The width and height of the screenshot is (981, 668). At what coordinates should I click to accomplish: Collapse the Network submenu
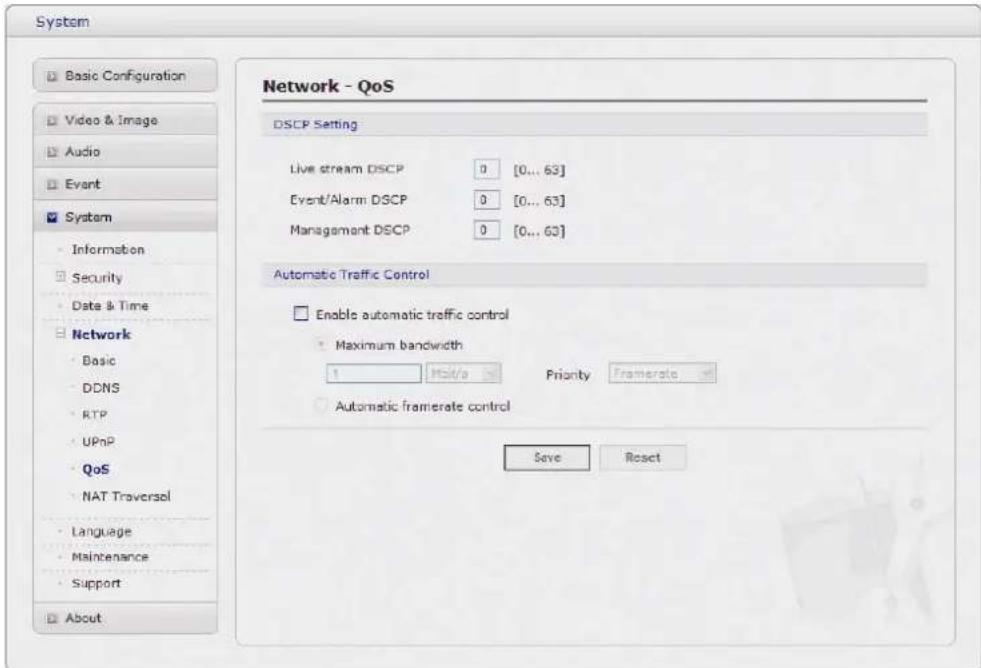(101, 334)
